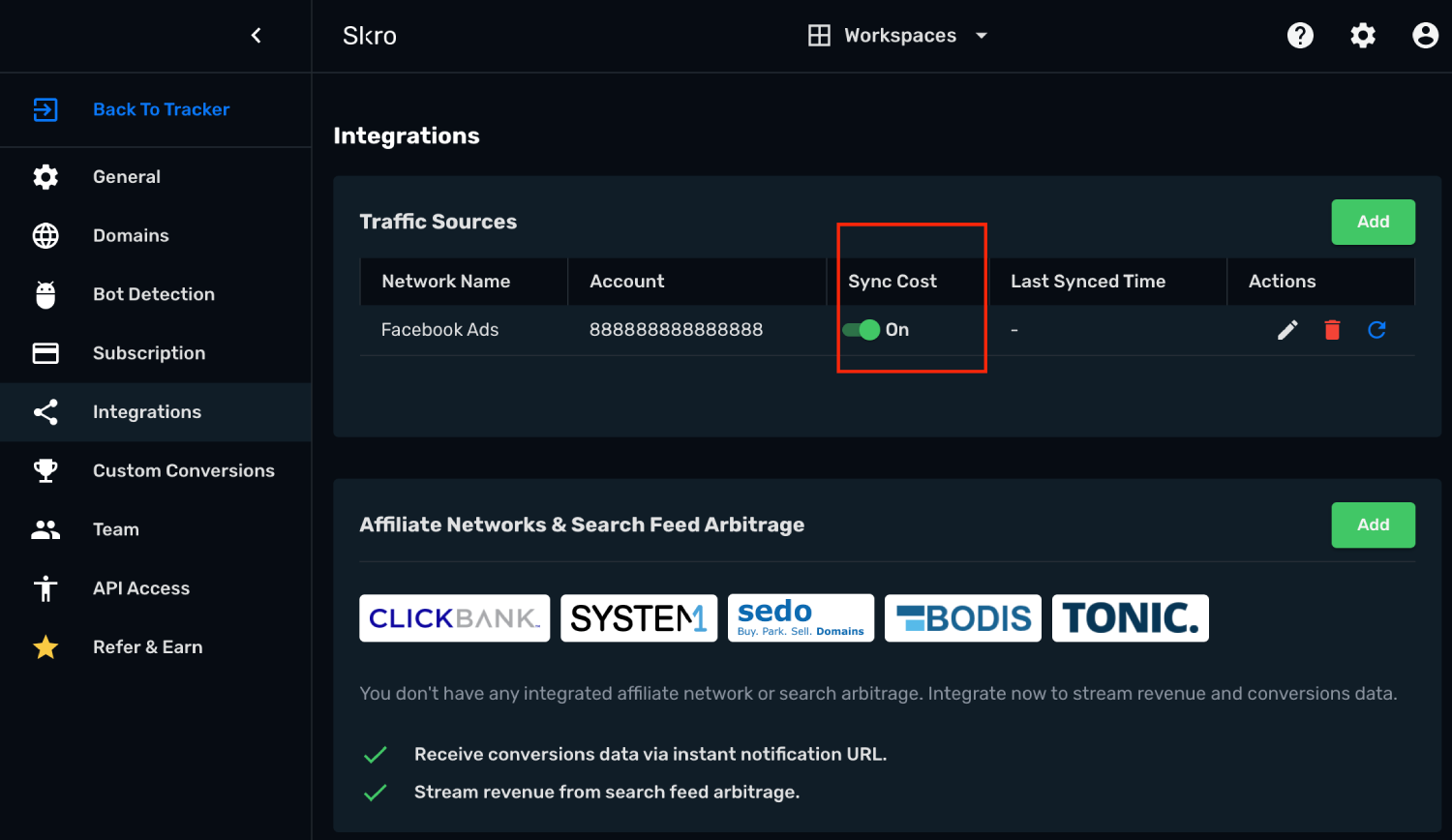Click the General gear icon in sidebar
This screenshot has height=840, width=1452.
[45, 177]
